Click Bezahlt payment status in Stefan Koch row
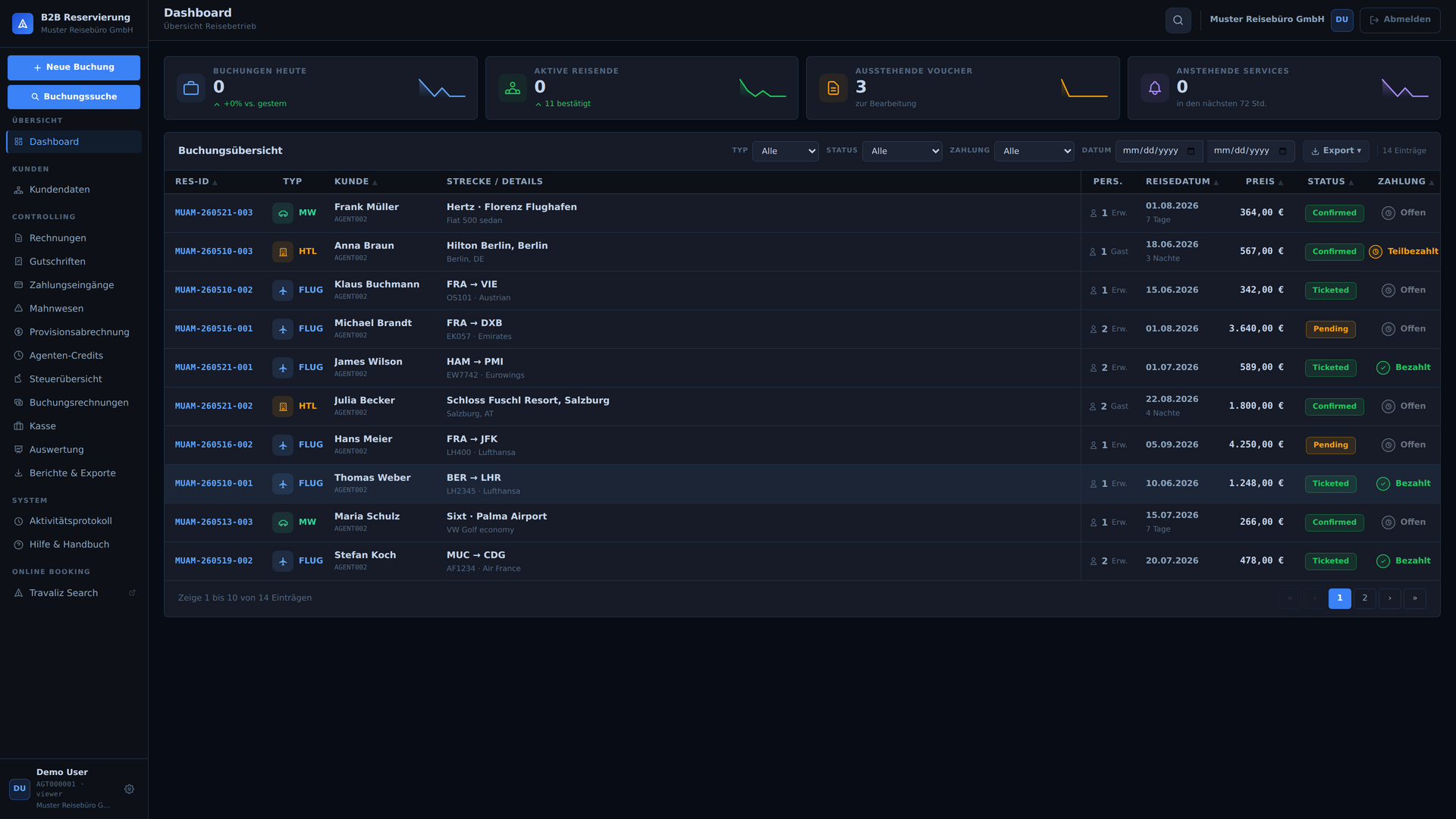 tap(1404, 561)
